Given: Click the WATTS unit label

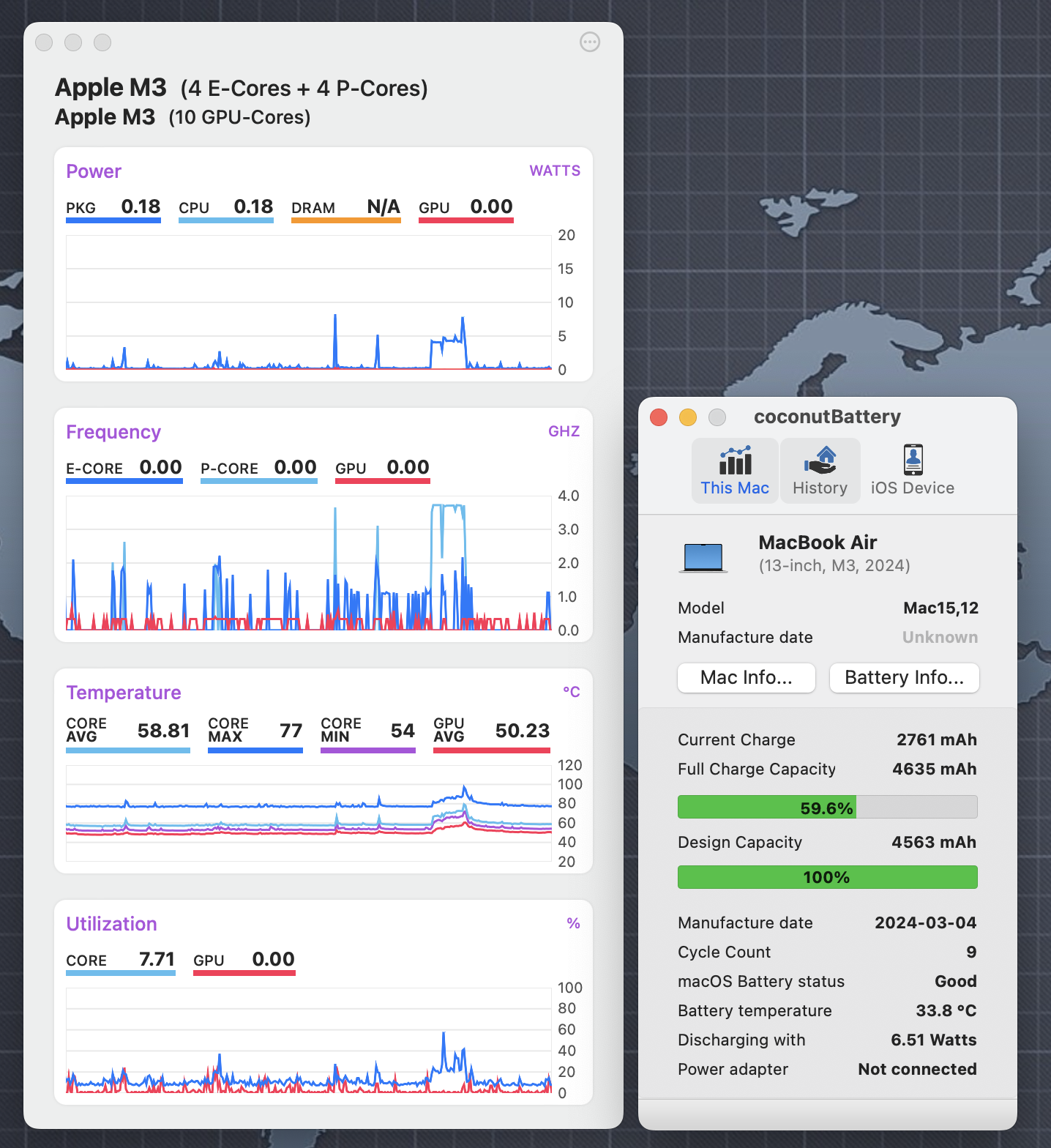Looking at the screenshot, I should [555, 171].
